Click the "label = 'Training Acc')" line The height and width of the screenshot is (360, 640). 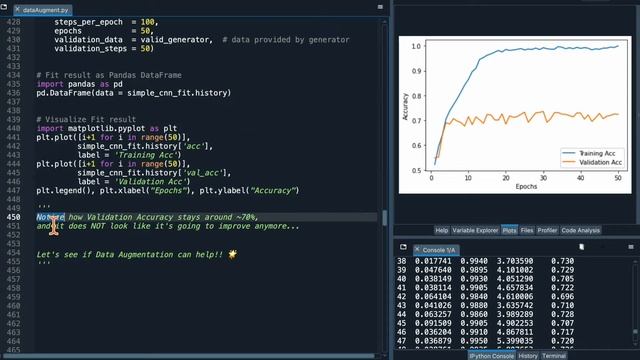click(x=129, y=155)
